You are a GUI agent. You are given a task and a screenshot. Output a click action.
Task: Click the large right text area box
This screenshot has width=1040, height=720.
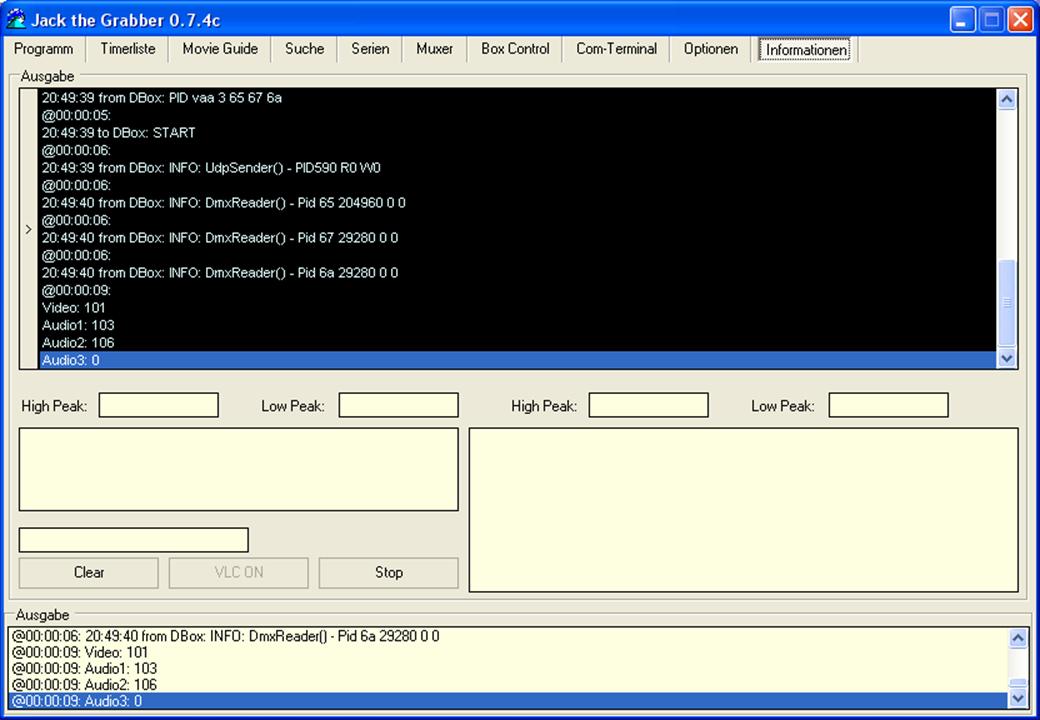(744, 510)
